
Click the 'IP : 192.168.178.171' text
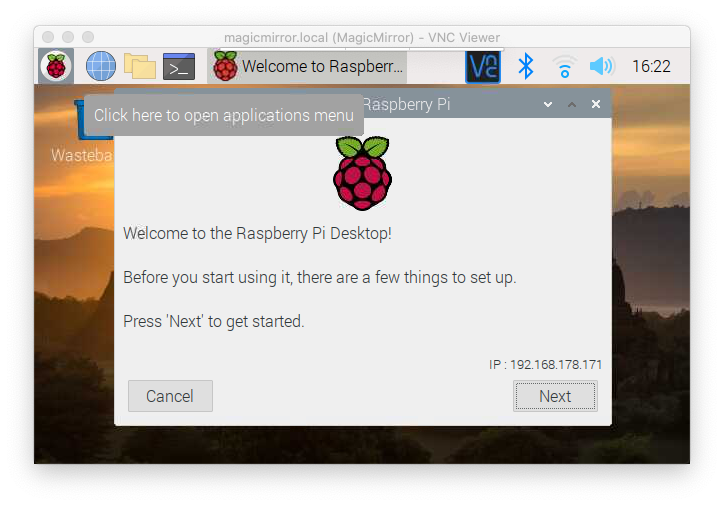pyautogui.click(x=545, y=365)
